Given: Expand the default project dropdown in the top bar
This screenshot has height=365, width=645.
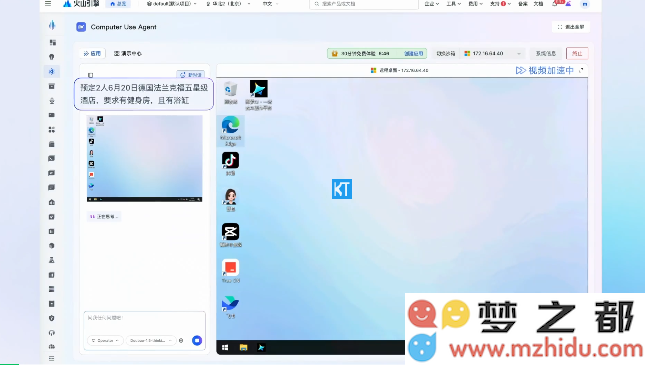Looking at the screenshot, I should tap(172, 4).
